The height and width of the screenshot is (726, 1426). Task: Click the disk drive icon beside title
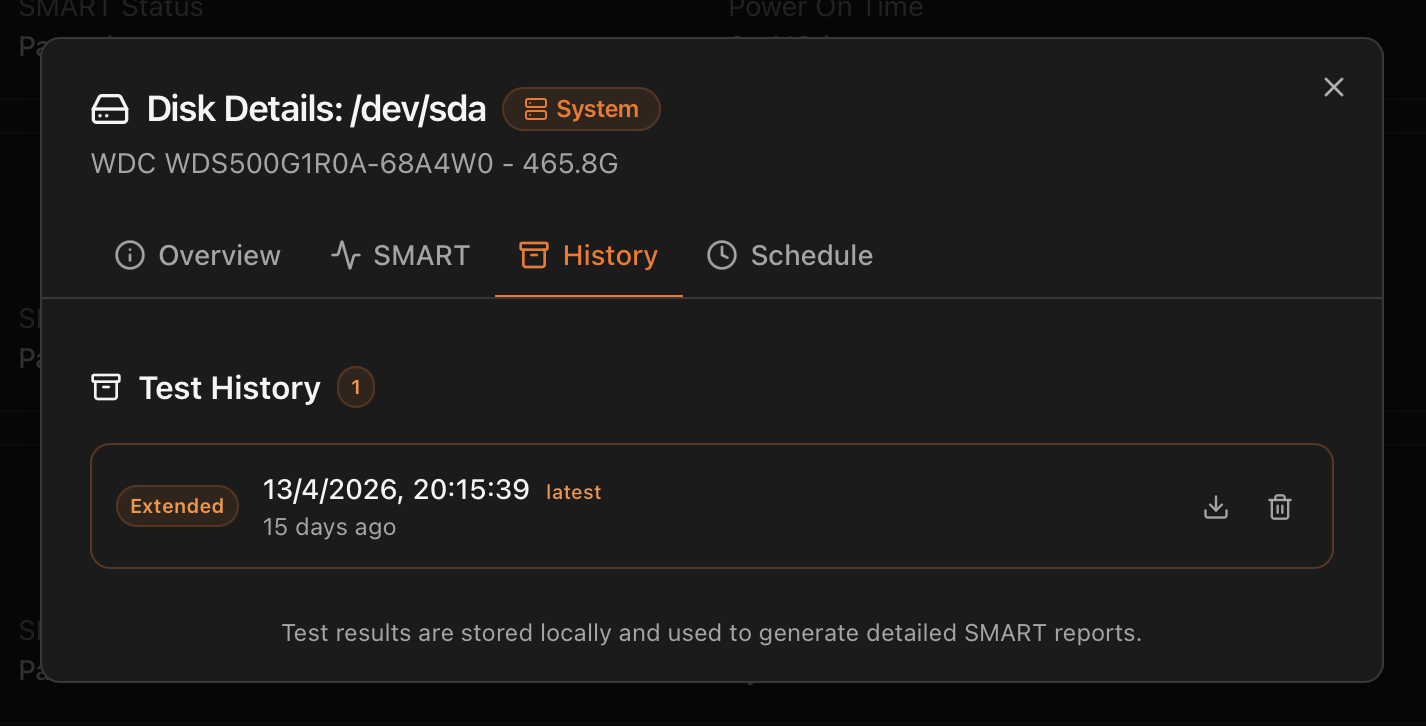110,109
